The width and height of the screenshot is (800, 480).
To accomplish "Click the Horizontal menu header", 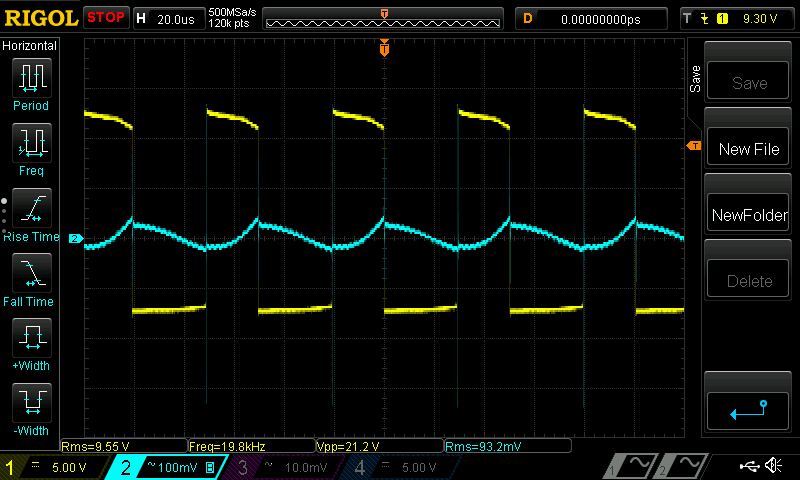I will point(30,45).
